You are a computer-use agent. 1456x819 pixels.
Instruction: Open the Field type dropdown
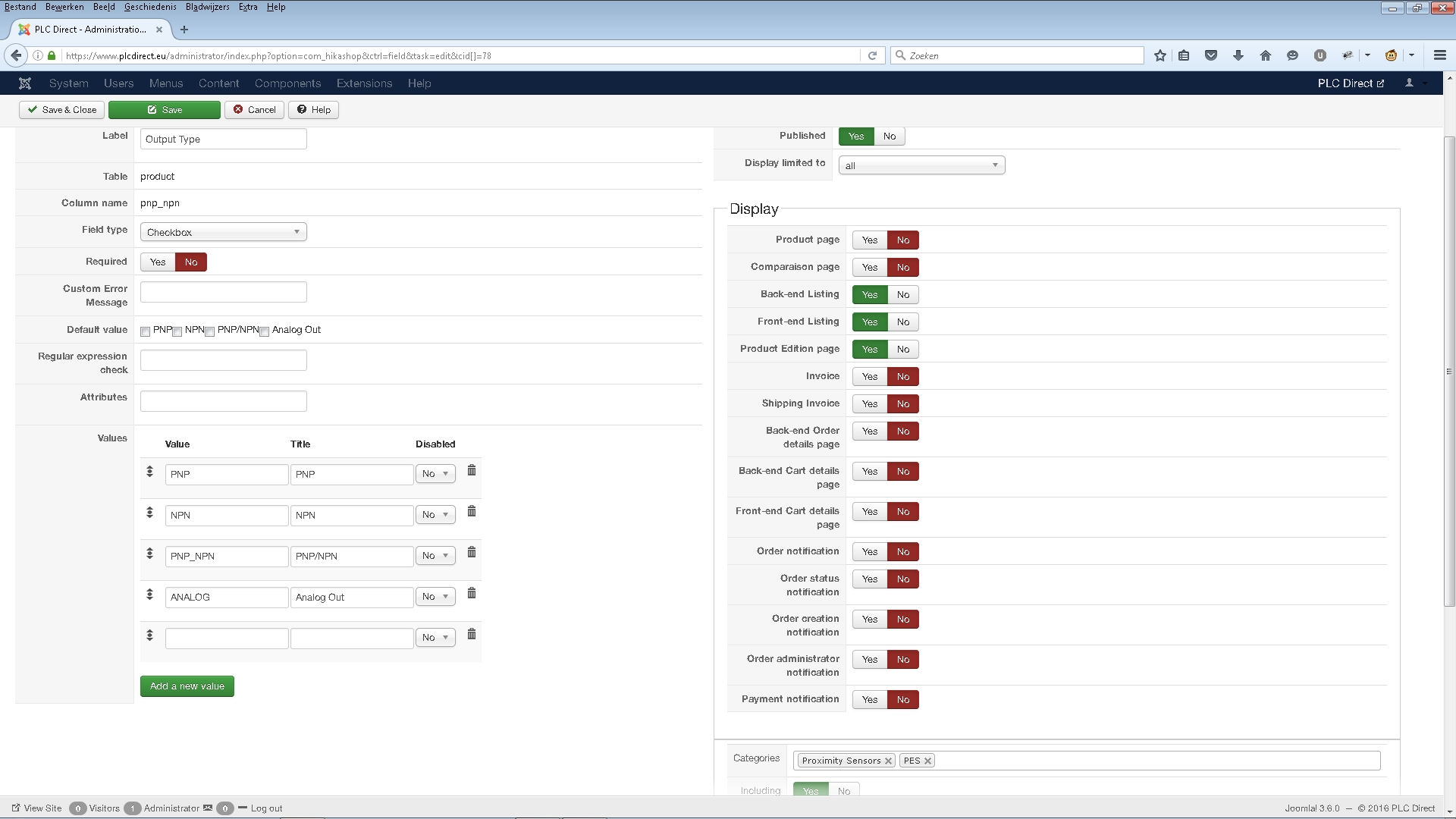pos(223,232)
